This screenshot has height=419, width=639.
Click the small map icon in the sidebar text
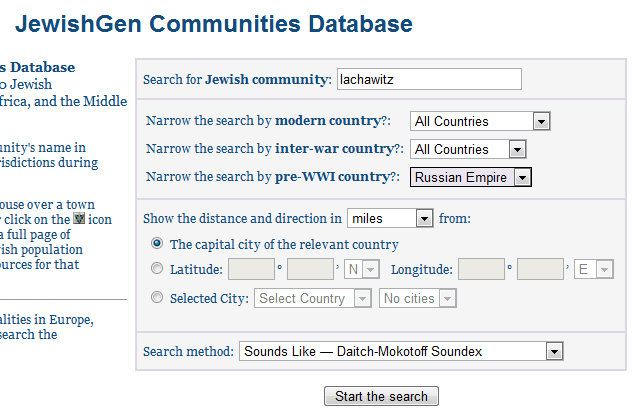click(x=79, y=218)
